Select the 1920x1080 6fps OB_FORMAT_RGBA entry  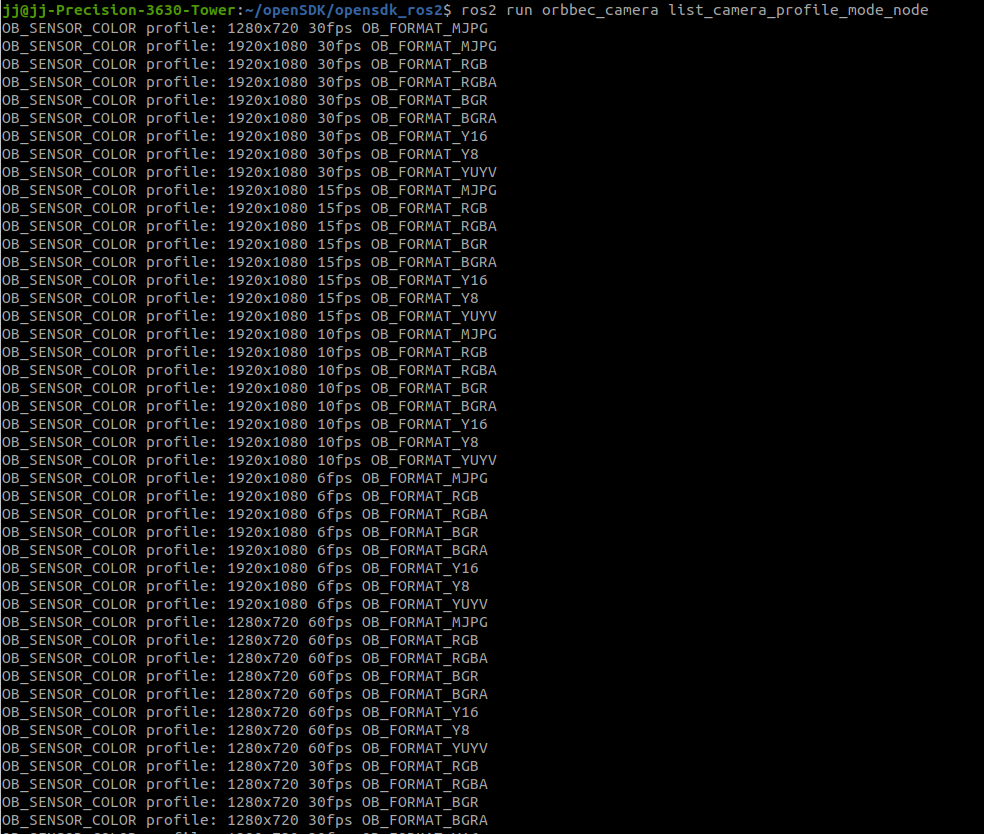(x=244, y=514)
